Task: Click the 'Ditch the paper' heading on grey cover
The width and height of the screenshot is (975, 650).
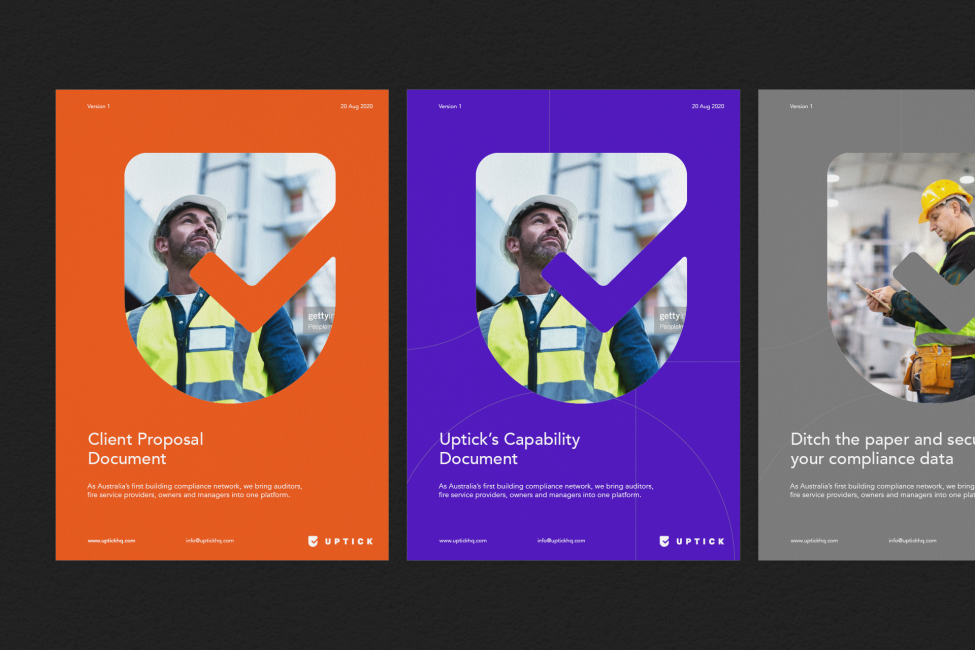Action: tap(882, 448)
